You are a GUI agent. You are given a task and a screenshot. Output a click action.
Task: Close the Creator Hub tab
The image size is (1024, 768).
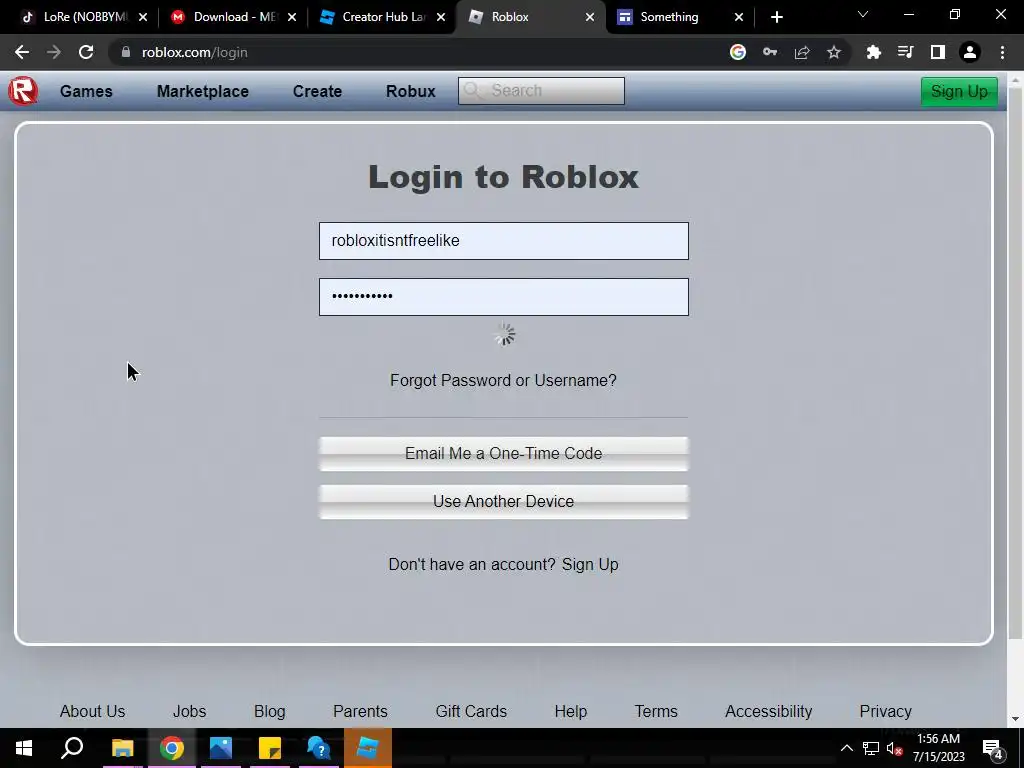click(x=441, y=17)
